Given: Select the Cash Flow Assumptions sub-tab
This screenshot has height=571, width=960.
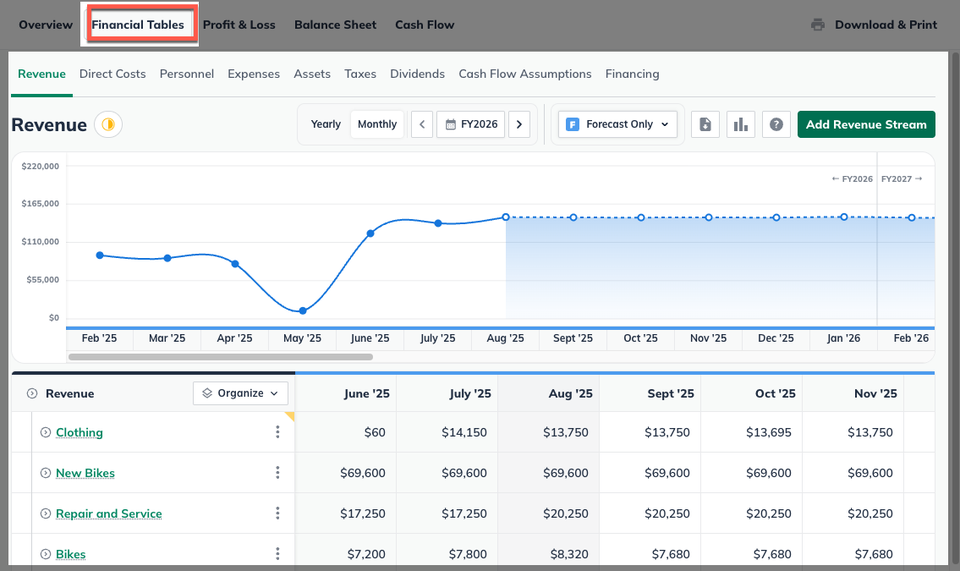Looking at the screenshot, I should (x=525, y=74).
